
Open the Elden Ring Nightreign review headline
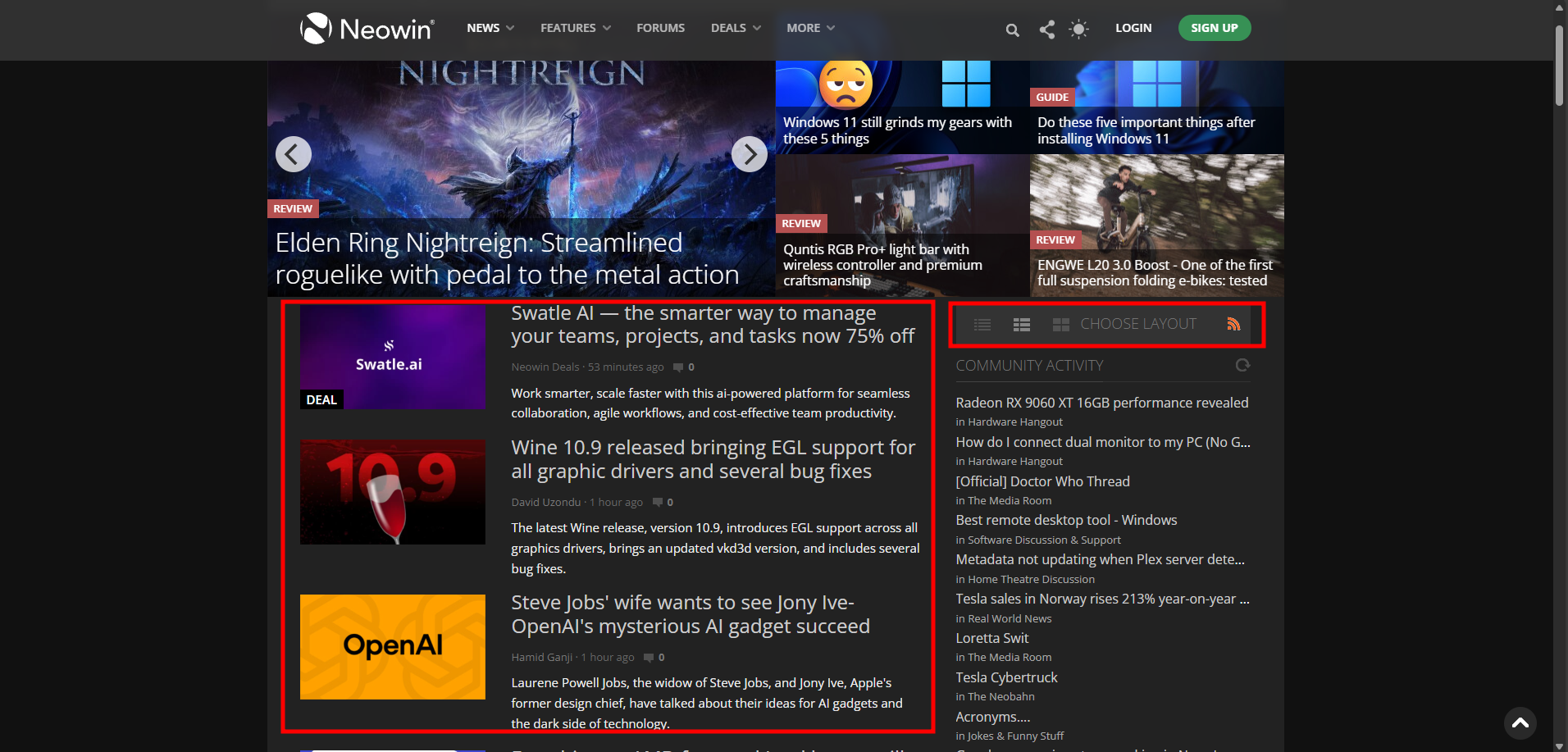(x=507, y=258)
